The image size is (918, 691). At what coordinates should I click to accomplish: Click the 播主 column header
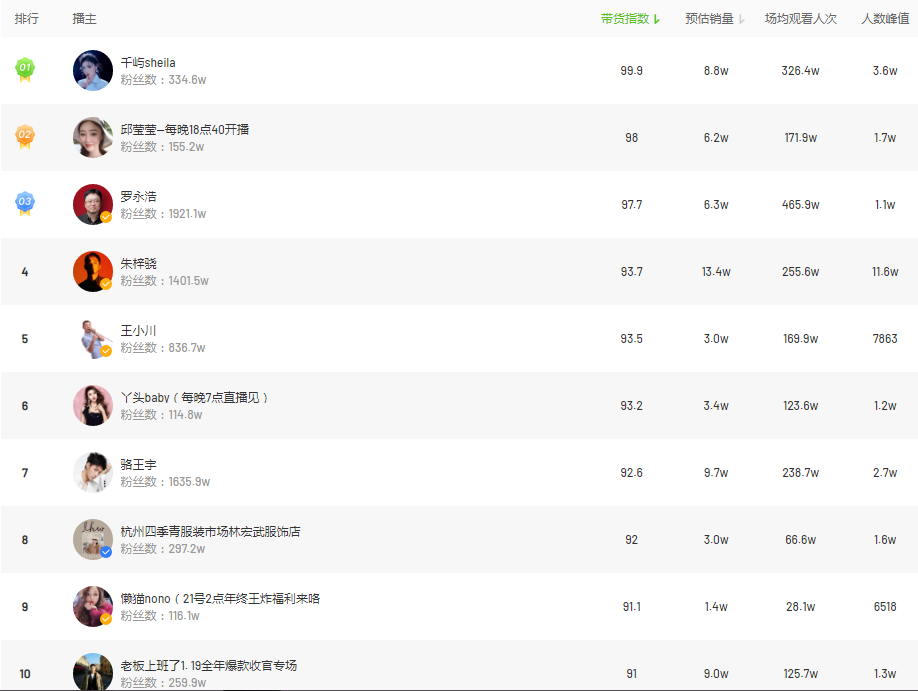point(85,19)
